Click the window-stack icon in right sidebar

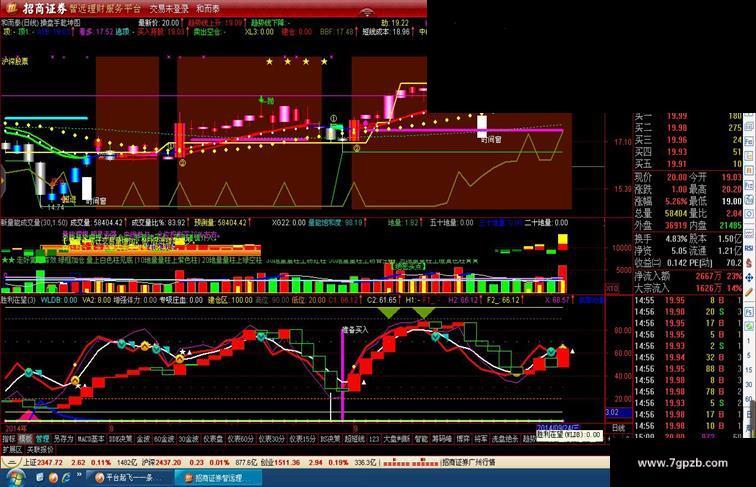point(749,127)
